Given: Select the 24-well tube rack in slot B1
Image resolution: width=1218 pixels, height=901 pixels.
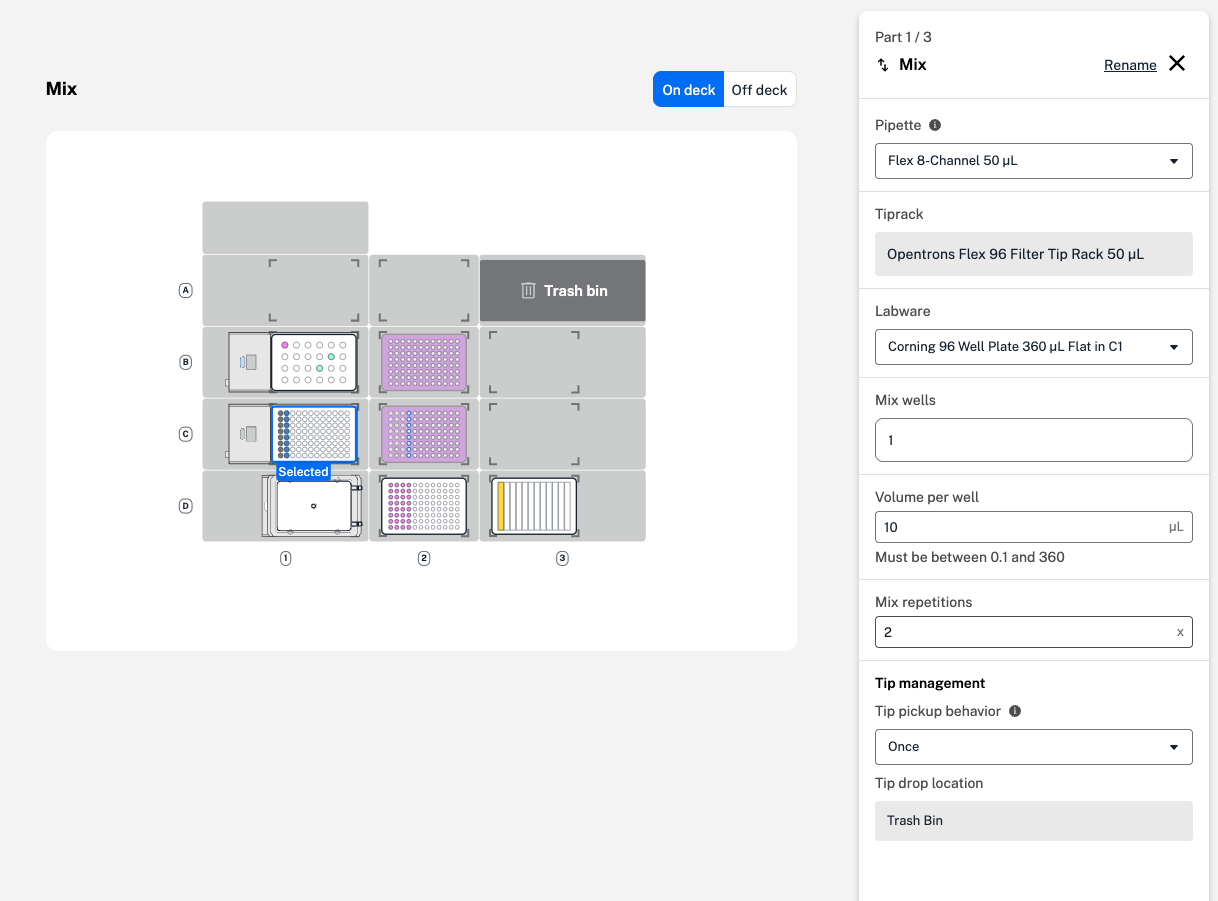Looking at the screenshot, I should 313,362.
